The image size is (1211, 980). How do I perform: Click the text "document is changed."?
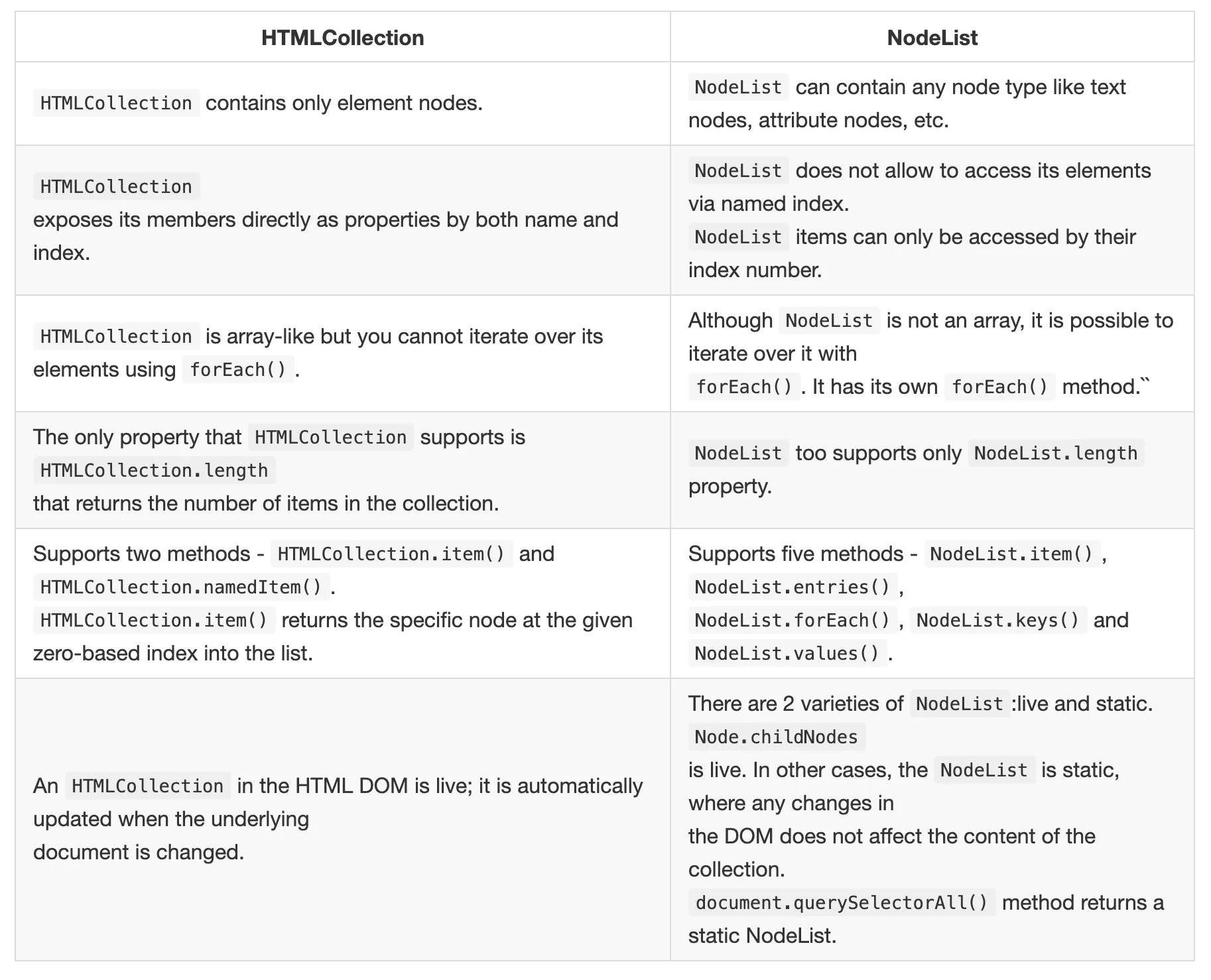139,853
